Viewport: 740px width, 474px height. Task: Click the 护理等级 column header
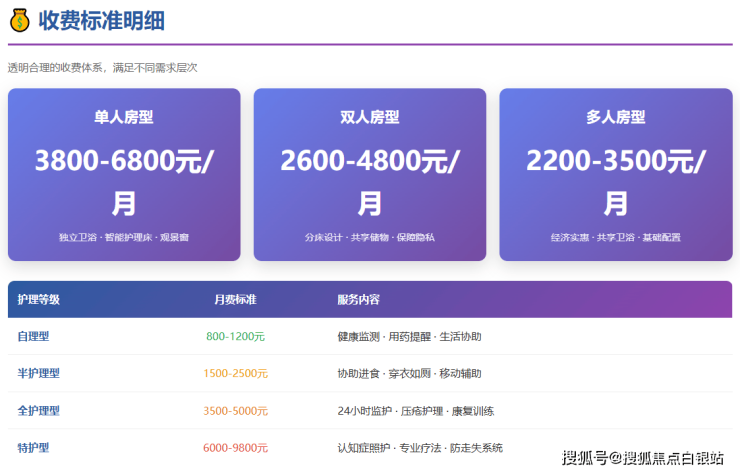point(39,299)
